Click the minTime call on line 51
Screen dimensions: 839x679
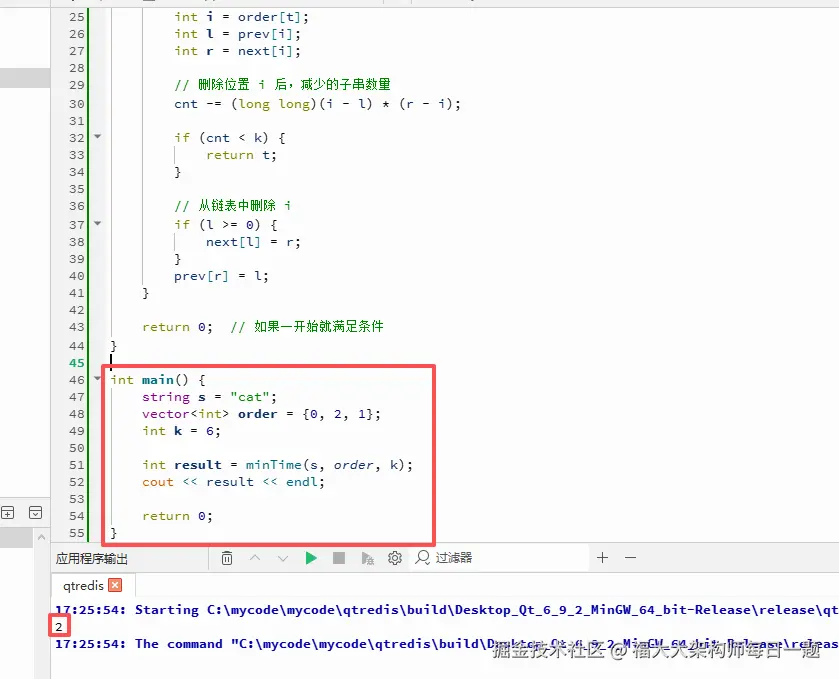274,464
